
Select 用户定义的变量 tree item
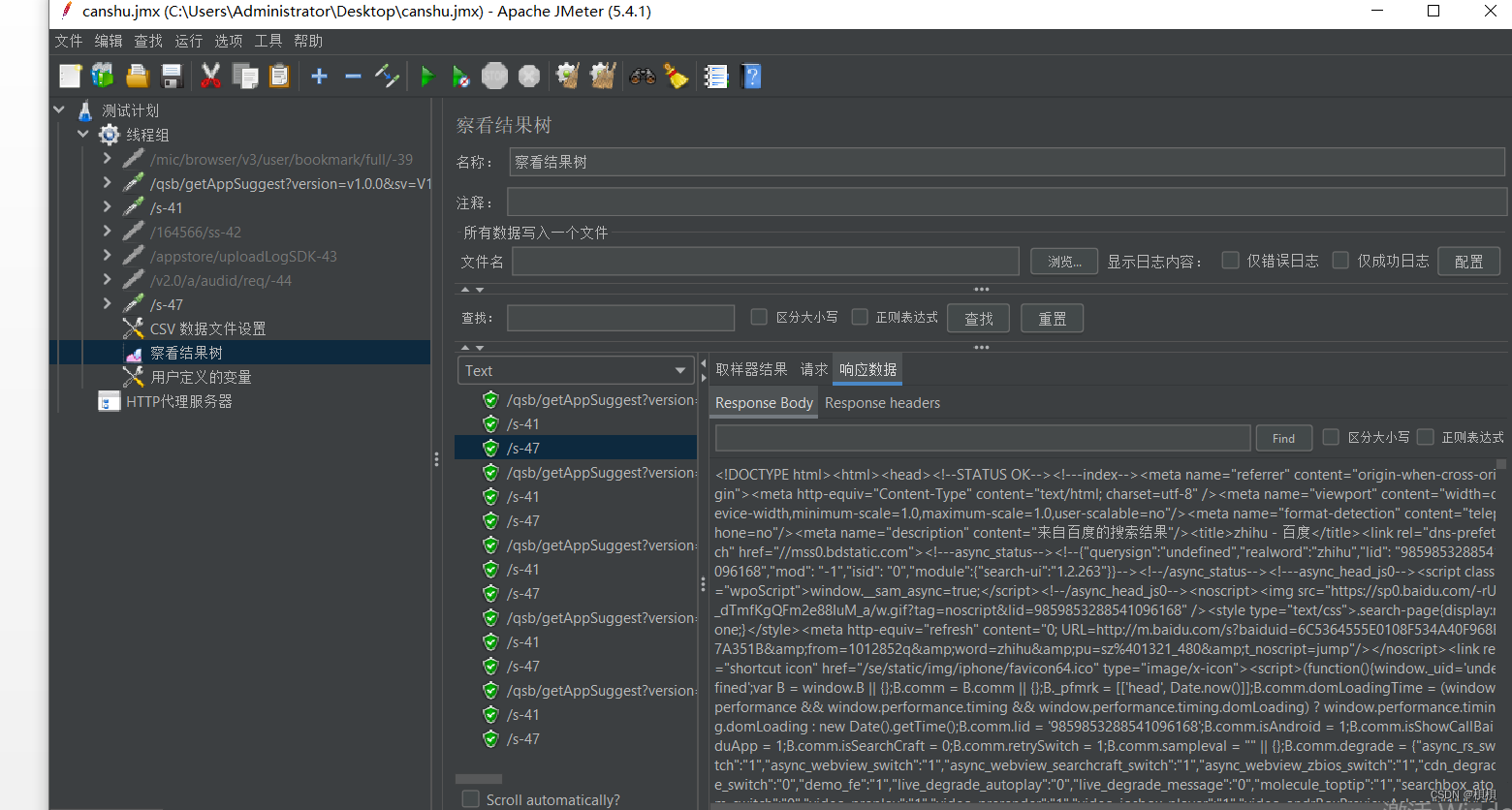coord(201,377)
